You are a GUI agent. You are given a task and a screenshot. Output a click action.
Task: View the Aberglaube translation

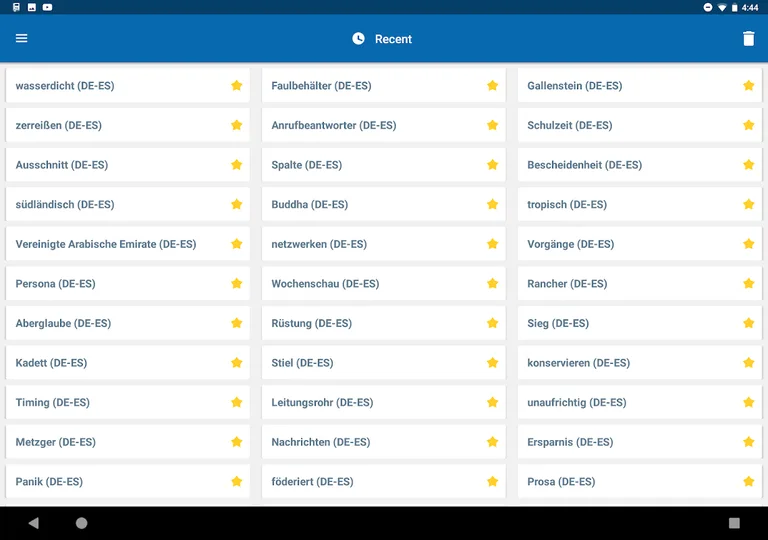tap(63, 324)
